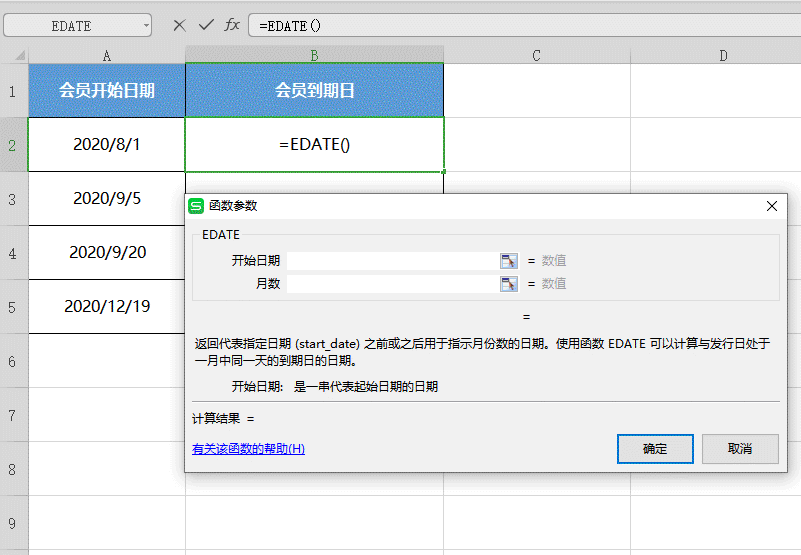Image resolution: width=801 pixels, height=555 pixels.
Task: Click 取消 button
Action: pyautogui.click(x=740, y=449)
